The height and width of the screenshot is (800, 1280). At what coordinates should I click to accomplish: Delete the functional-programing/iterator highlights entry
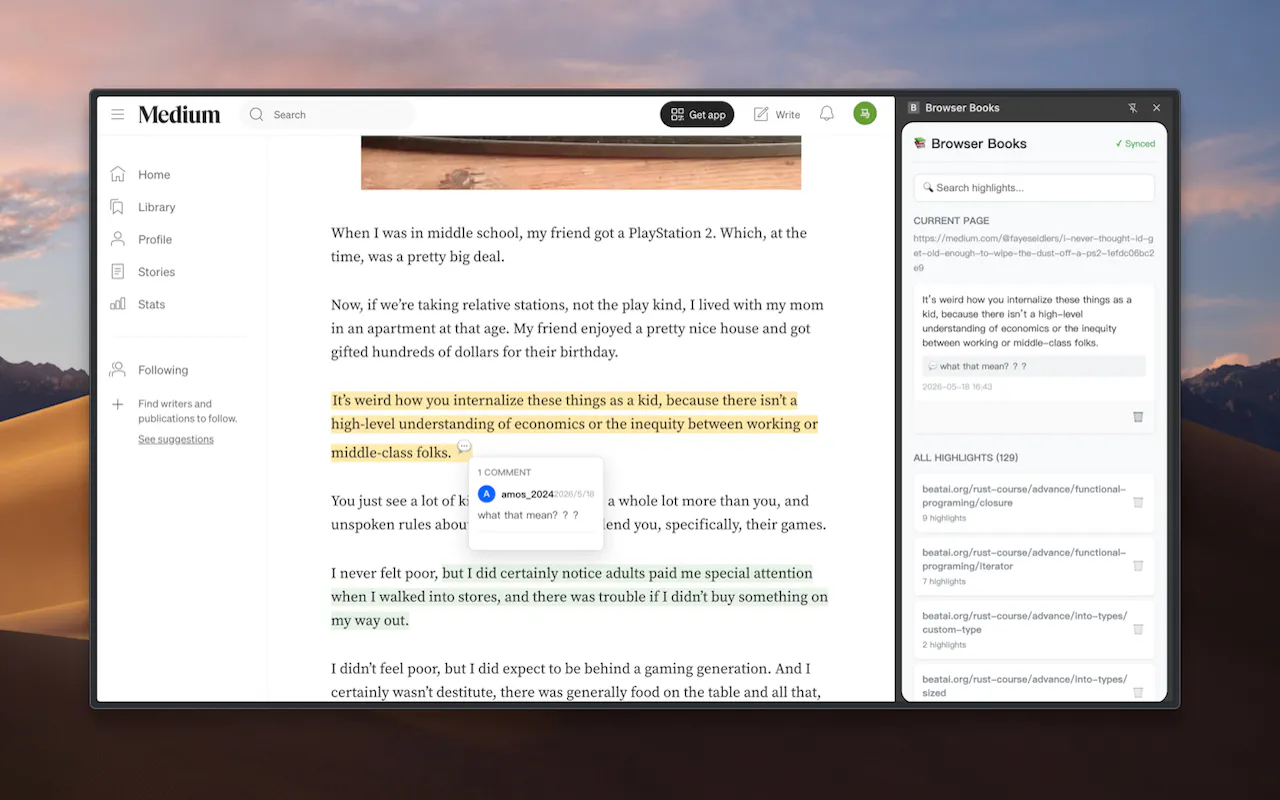[x=1138, y=566]
